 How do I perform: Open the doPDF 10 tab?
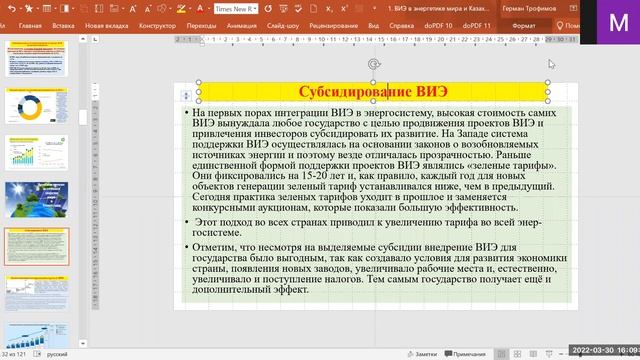click(x=438, y=26)
